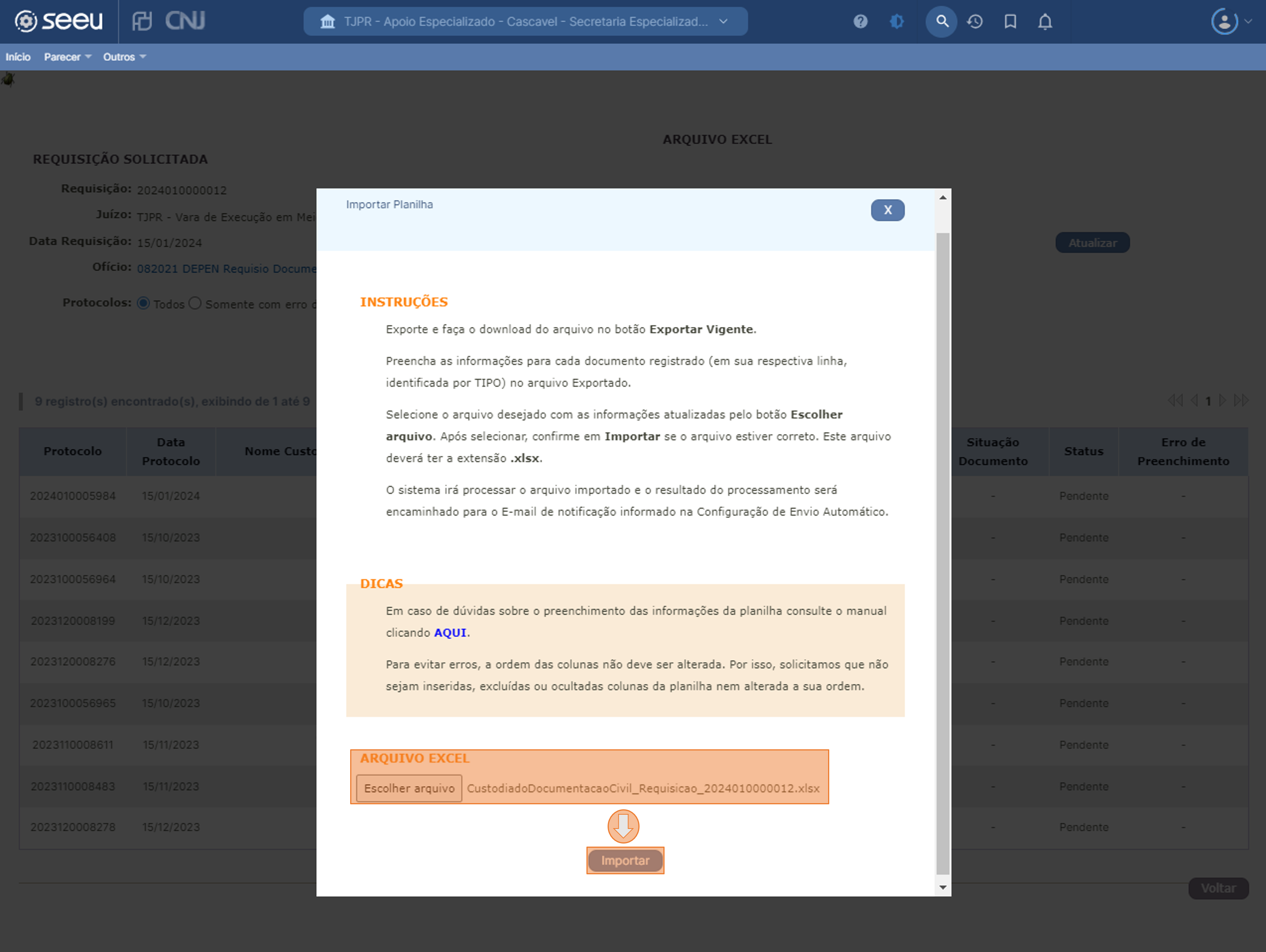The width and height of the screenshot is (1266, 952).
Task: Go to previous page of results
Action: [1194, 400]
